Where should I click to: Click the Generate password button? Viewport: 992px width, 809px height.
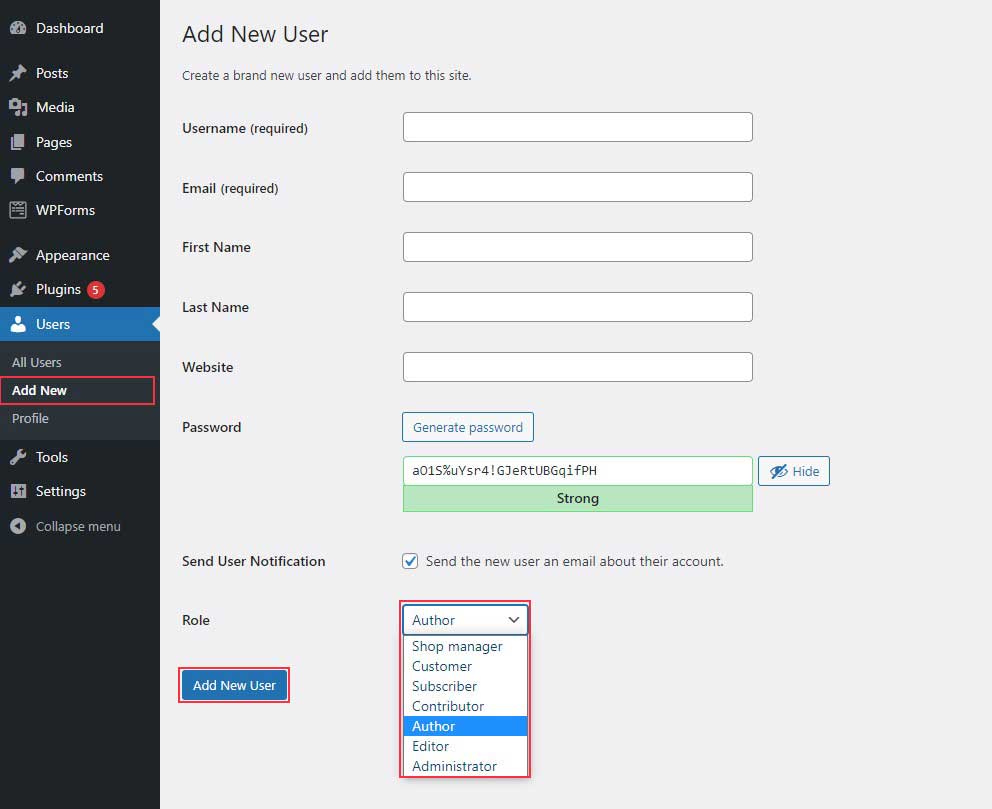468,427
